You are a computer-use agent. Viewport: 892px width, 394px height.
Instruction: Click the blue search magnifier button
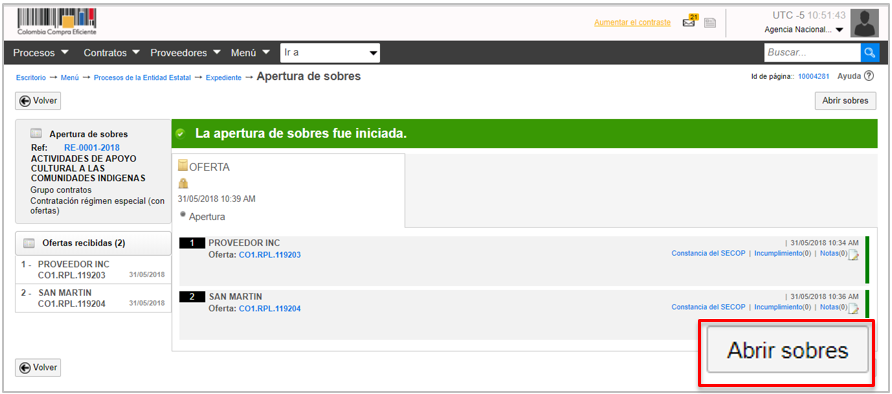tap(870, 53)
